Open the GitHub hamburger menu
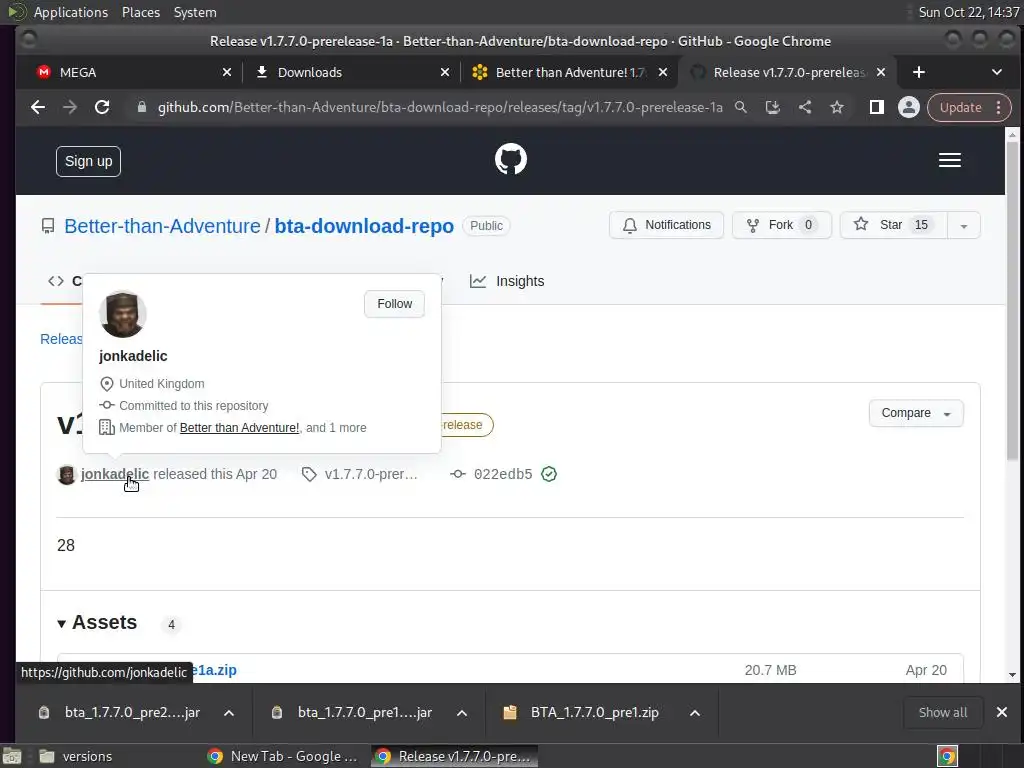 tap(950, 160)
